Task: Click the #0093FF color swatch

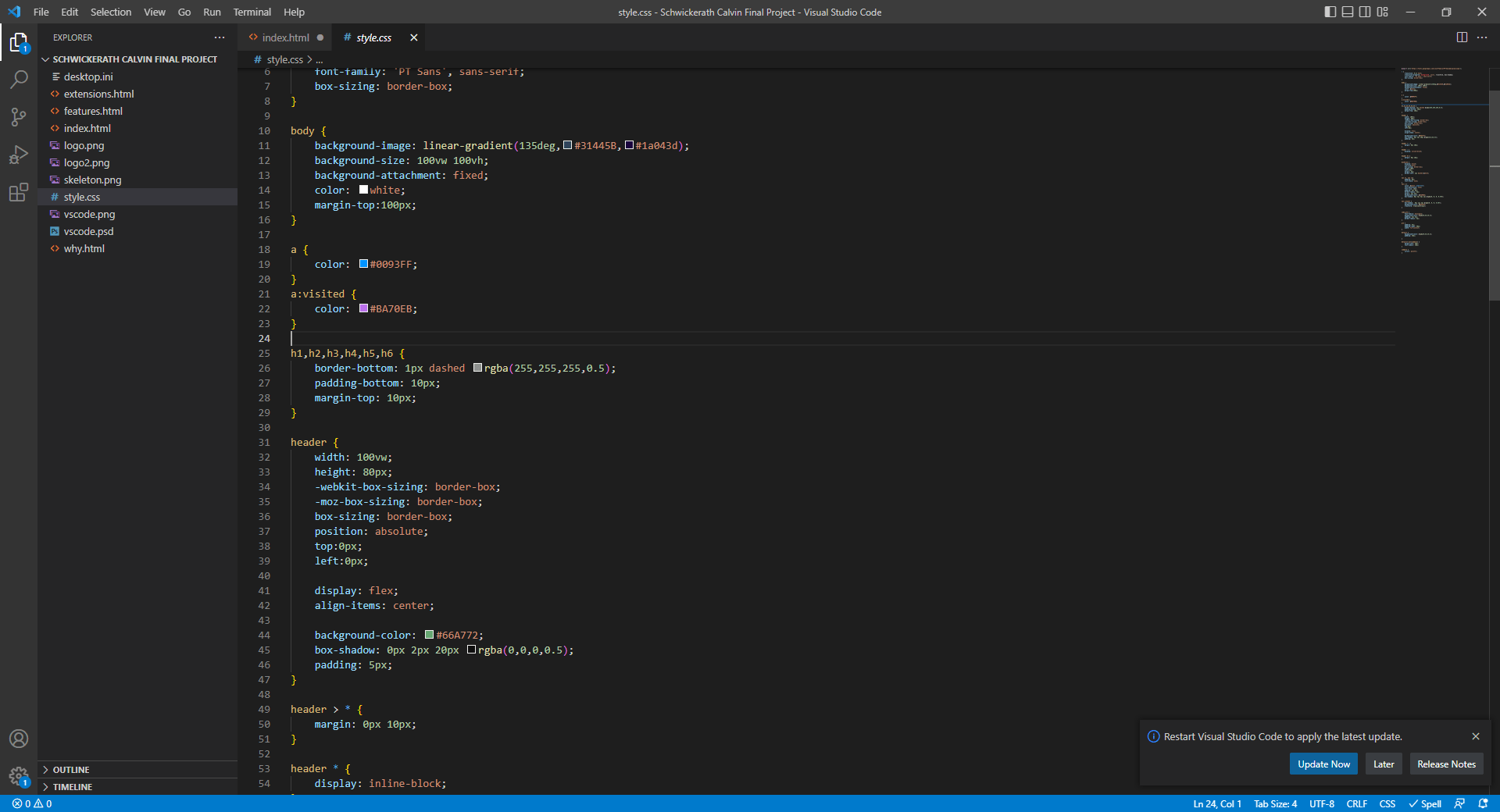Action: 363,264
